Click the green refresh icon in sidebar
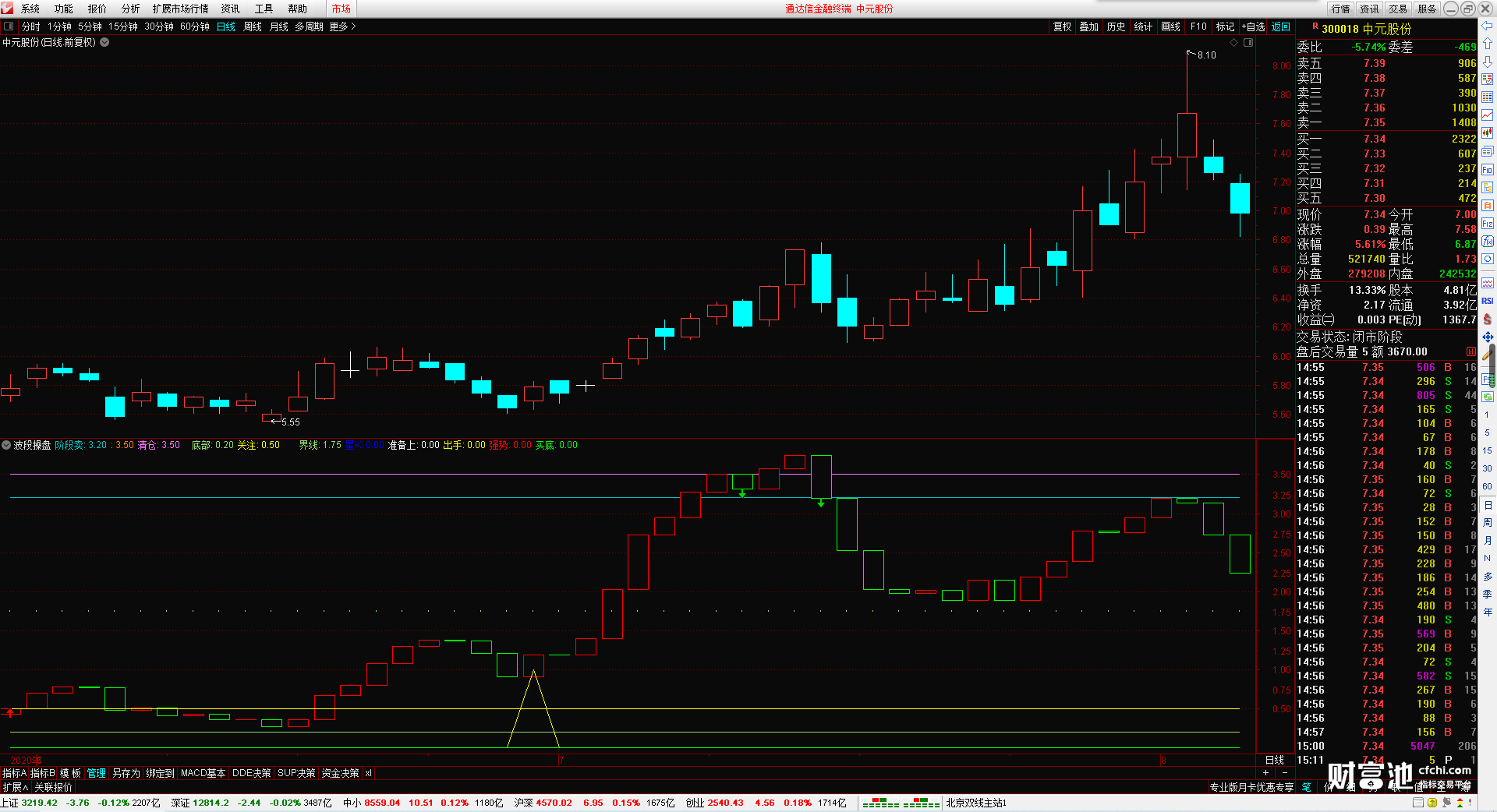1497x812 pixels. click(1488, 397)
